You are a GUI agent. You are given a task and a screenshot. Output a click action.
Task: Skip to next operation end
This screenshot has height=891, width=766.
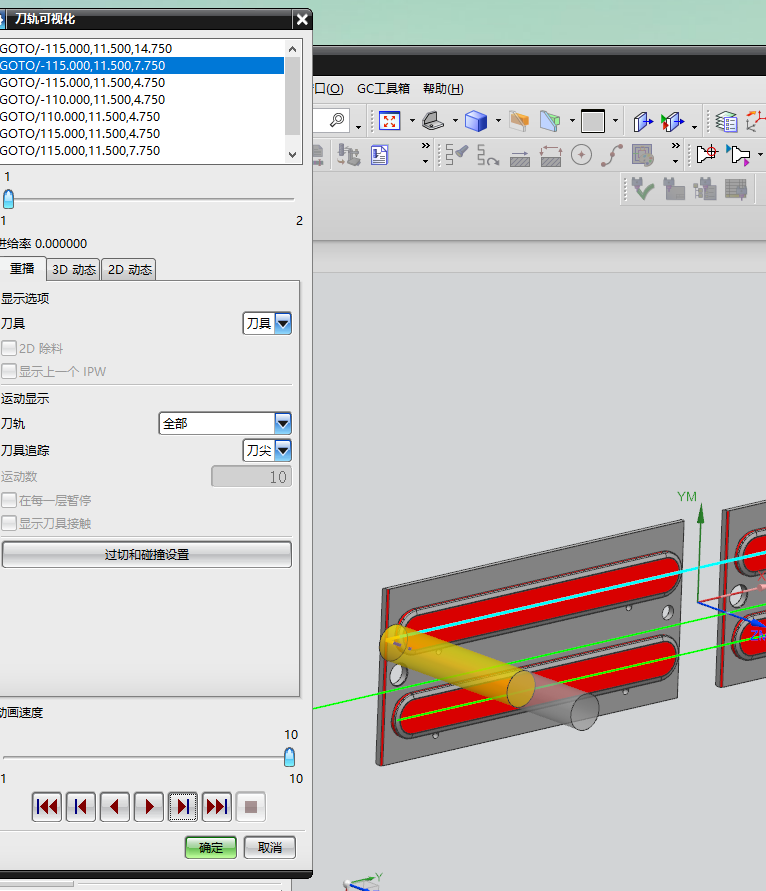point(217,806)
